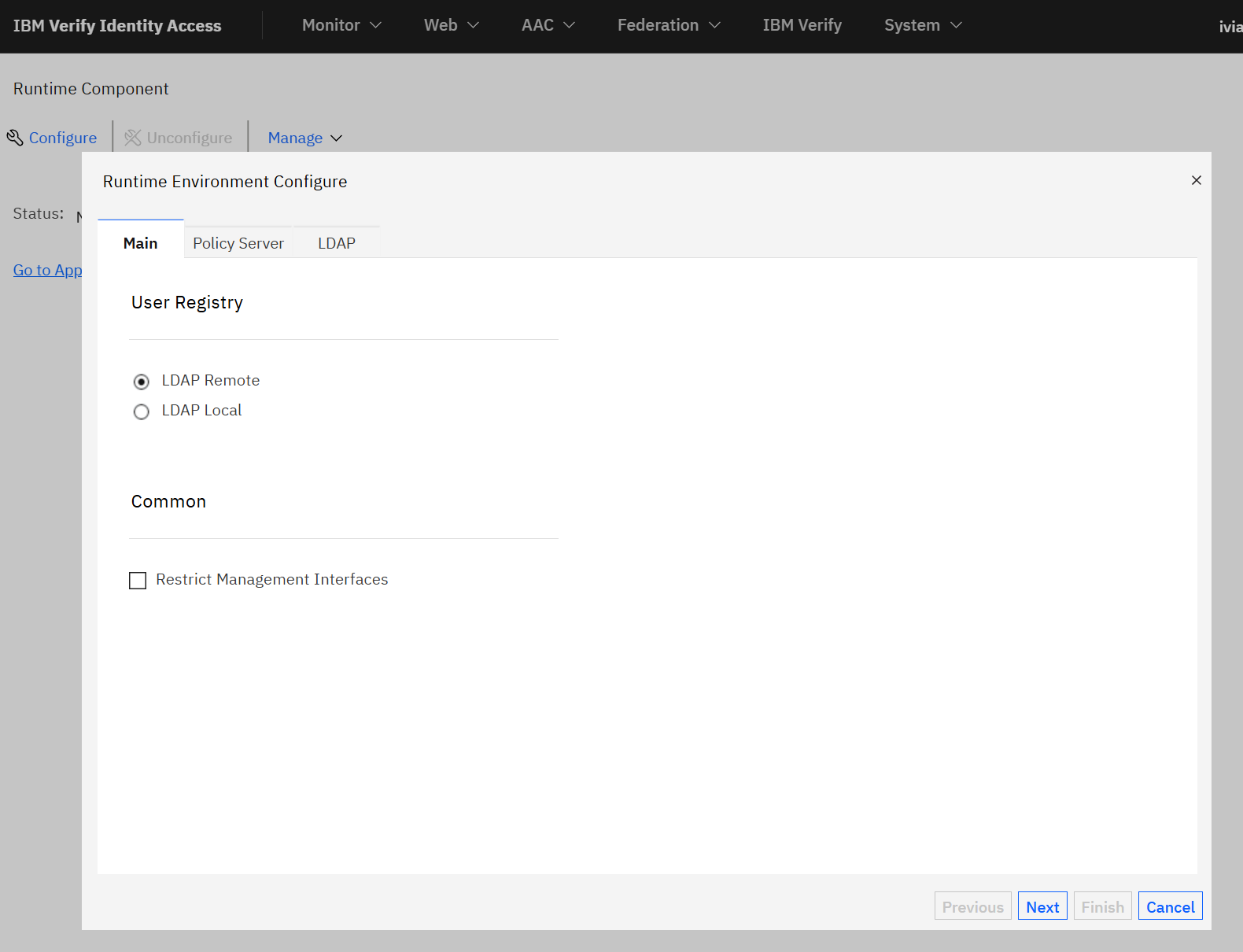Expand the Web menu
This screenshot has width=1243, height=952.
pos(452,25)
